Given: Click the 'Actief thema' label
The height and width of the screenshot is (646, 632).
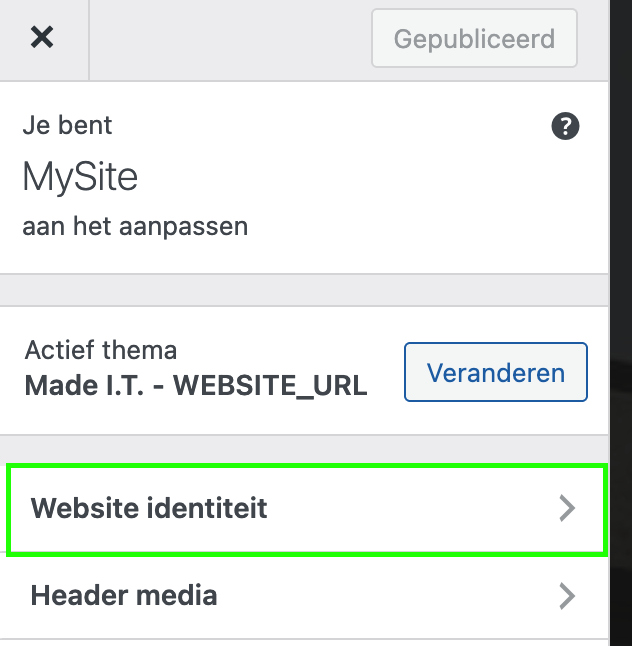Looking at the screenshot, I should pyautogui.click(x=101, y=351).
